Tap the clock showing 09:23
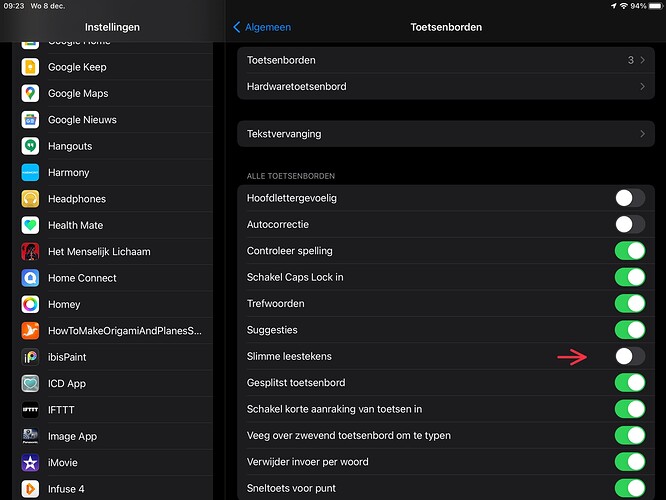The image size is (666, 500). click(14, 6)
